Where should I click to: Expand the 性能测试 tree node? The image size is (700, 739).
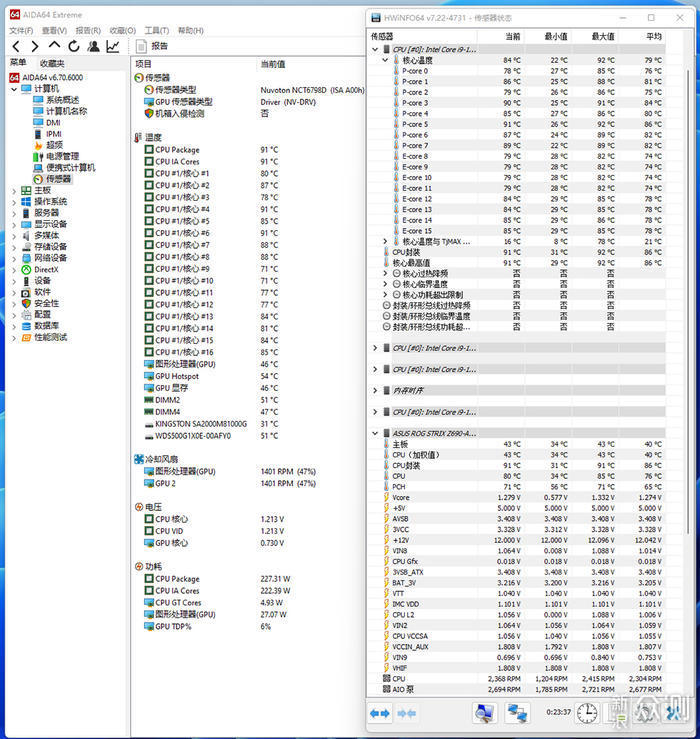14,338
